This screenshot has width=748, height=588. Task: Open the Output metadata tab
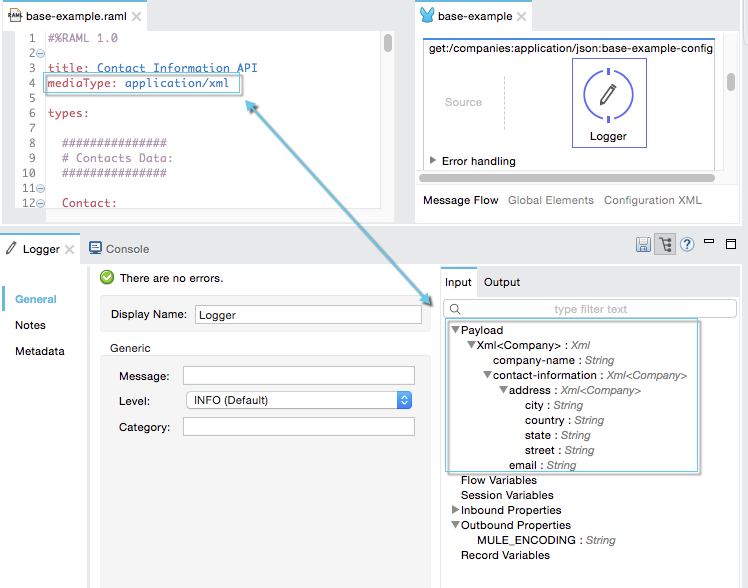[502, 282]
